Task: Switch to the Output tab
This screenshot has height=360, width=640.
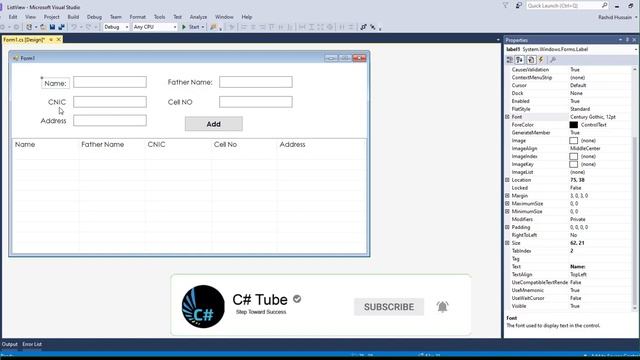Action: click(9, 344)
